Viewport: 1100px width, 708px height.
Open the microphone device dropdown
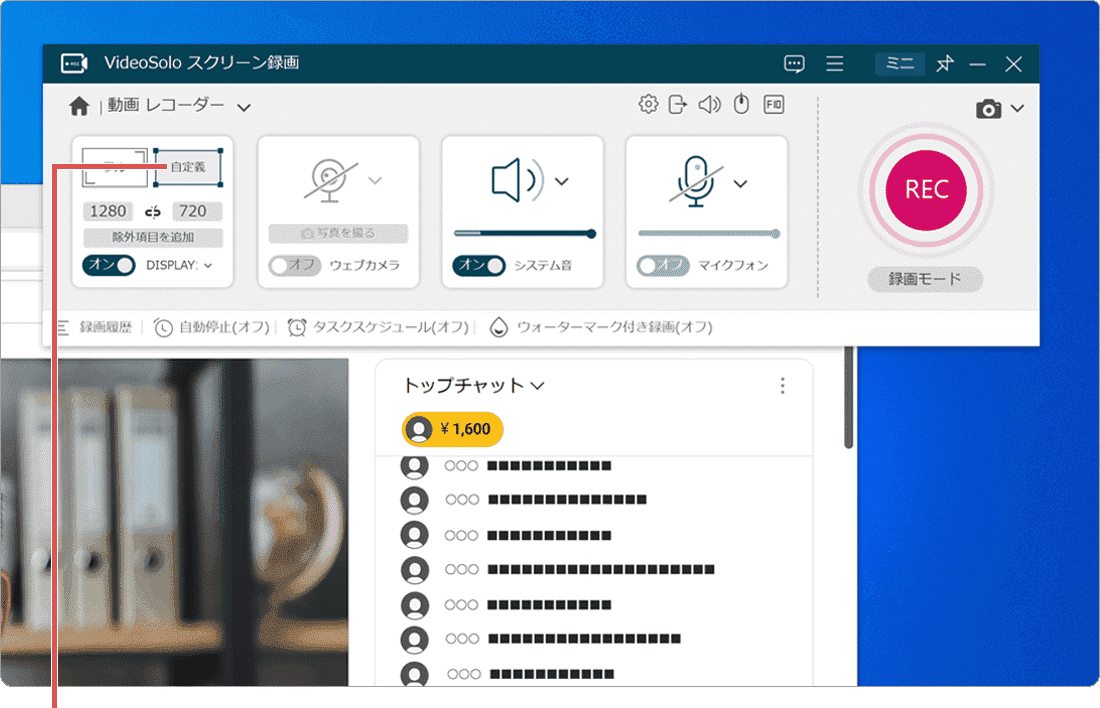(742, 182)
